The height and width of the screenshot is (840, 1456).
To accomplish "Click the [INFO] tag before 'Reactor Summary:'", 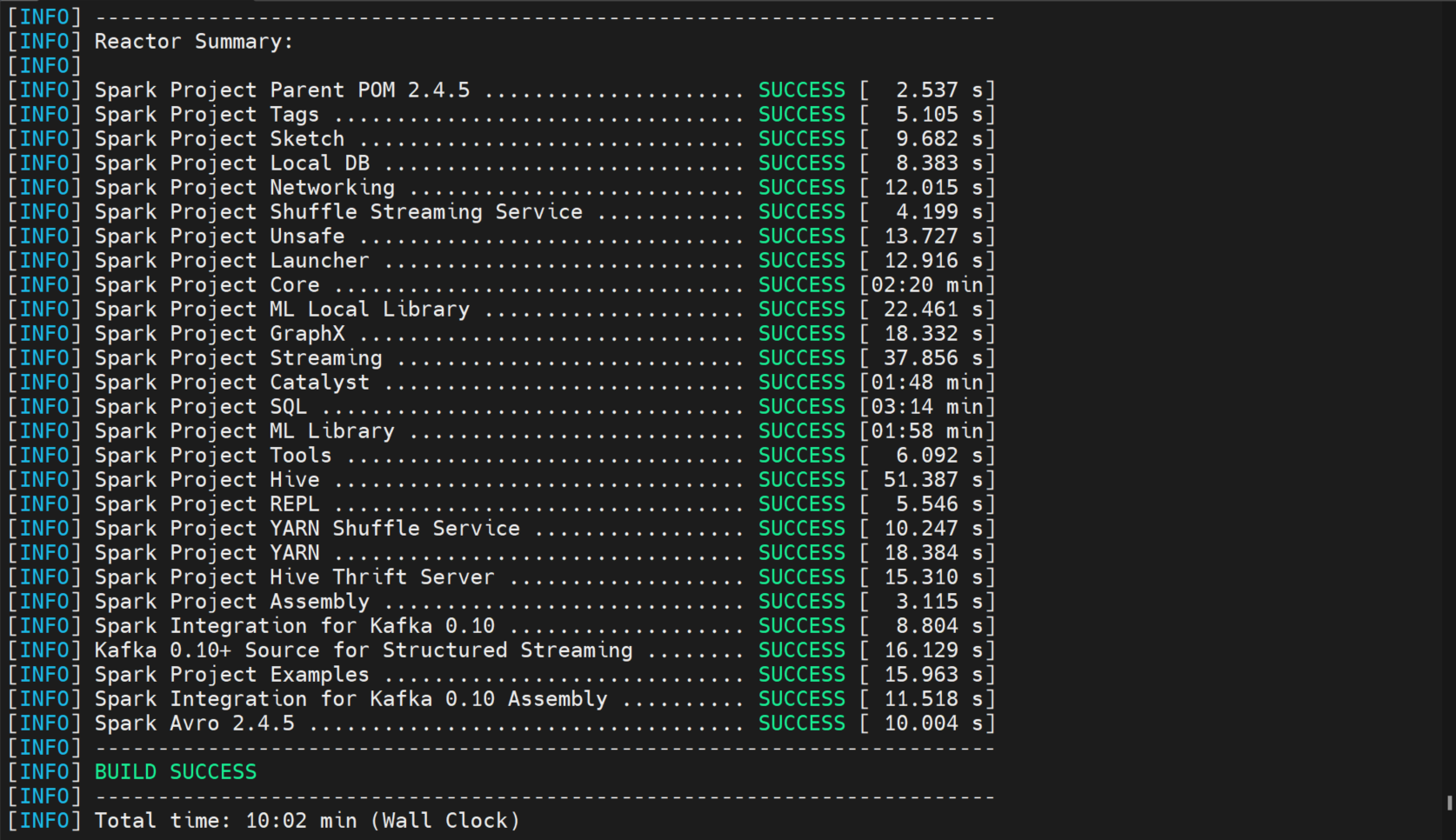I will pyautogui.click(x=44, y=42).
